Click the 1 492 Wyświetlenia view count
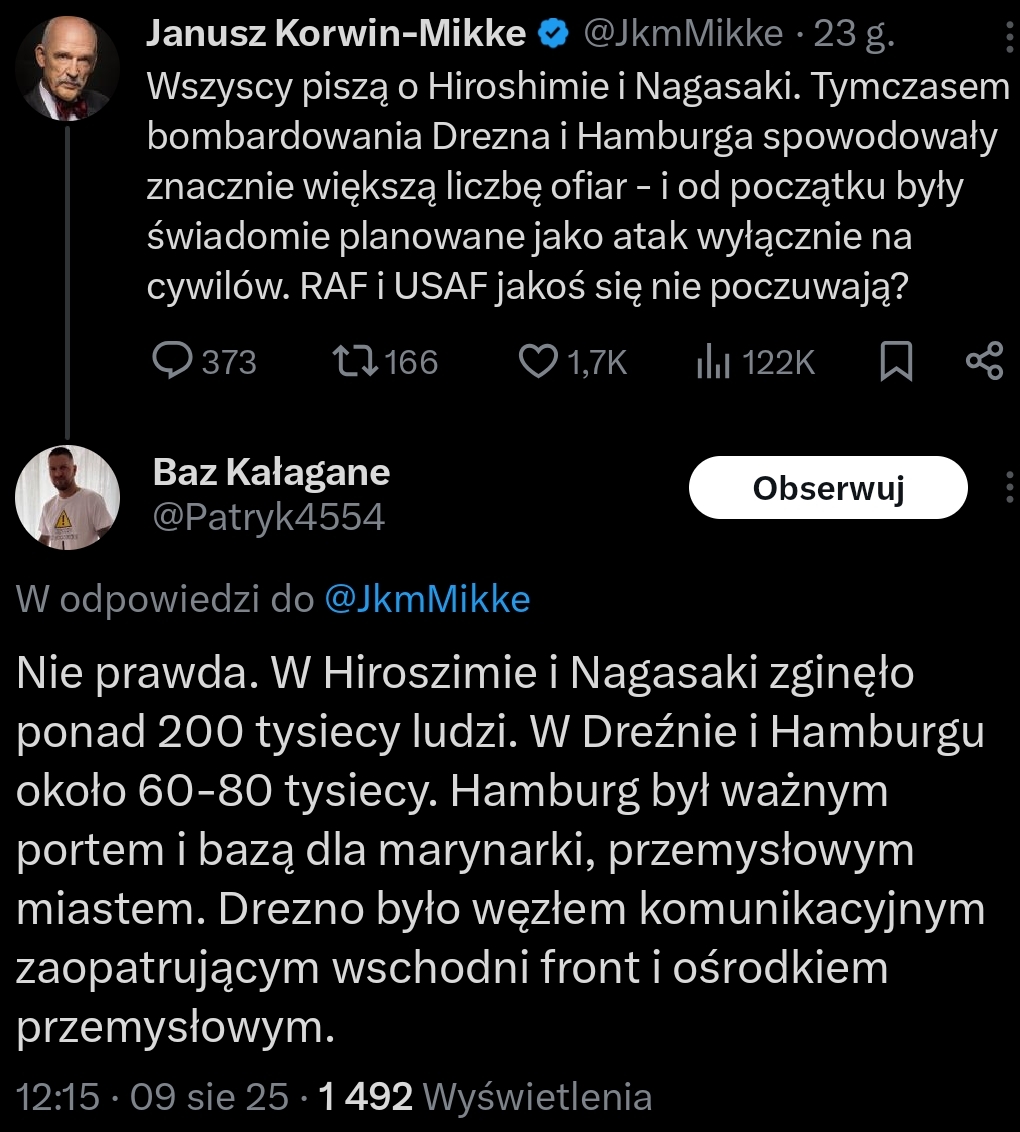This screenshot has height=1132, width=1020. 484,1097
